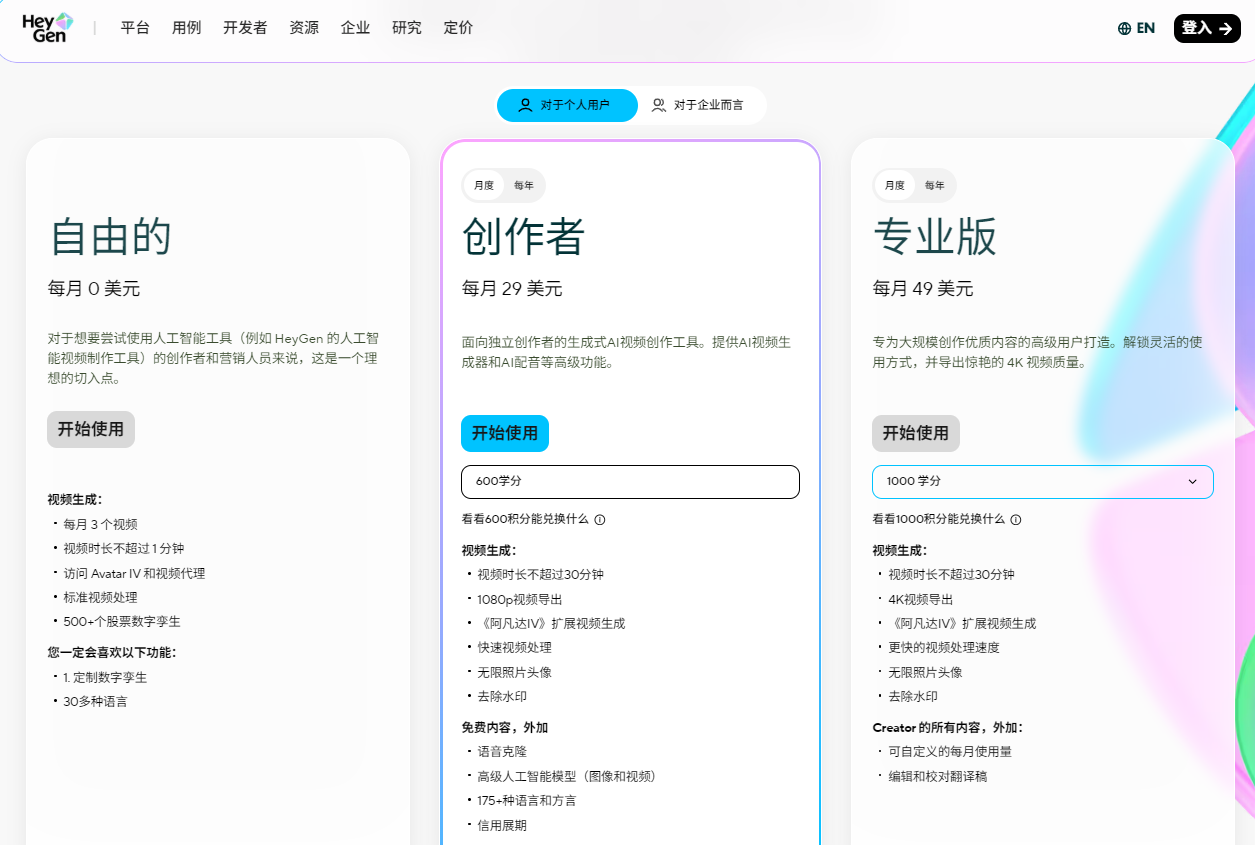Screen dimensions: 1255x845
Task: Click the 专业版 plan title
Action: click(x=935, y=237)
